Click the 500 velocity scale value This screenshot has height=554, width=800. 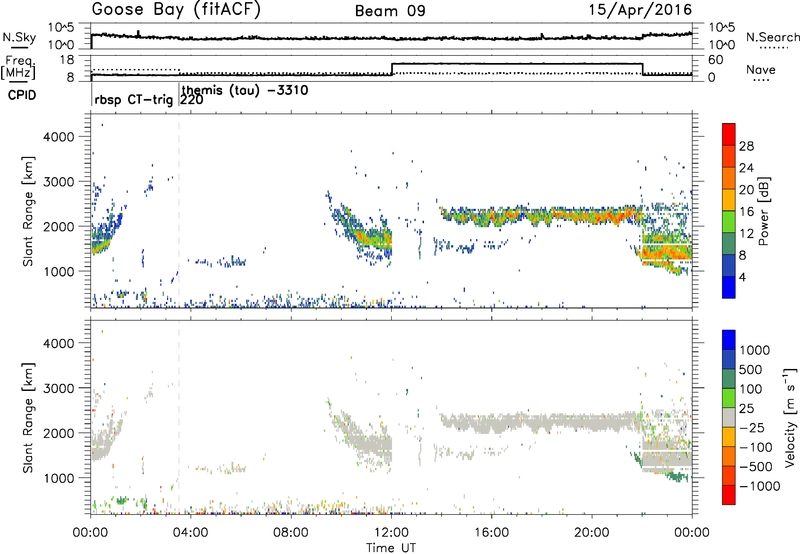click(x=751, y=370)
